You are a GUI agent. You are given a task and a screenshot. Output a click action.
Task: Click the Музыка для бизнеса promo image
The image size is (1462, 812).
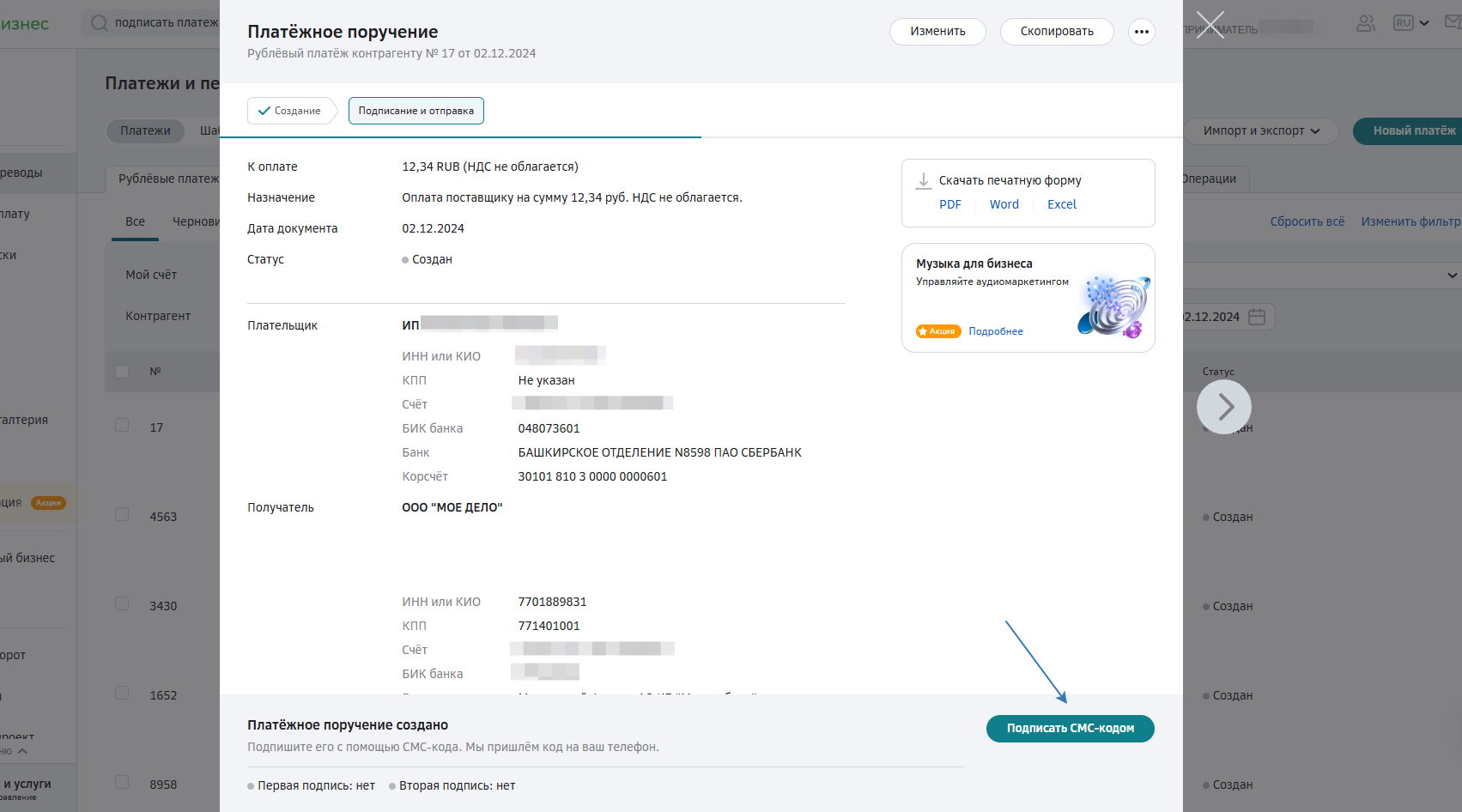pos(1113,306)
